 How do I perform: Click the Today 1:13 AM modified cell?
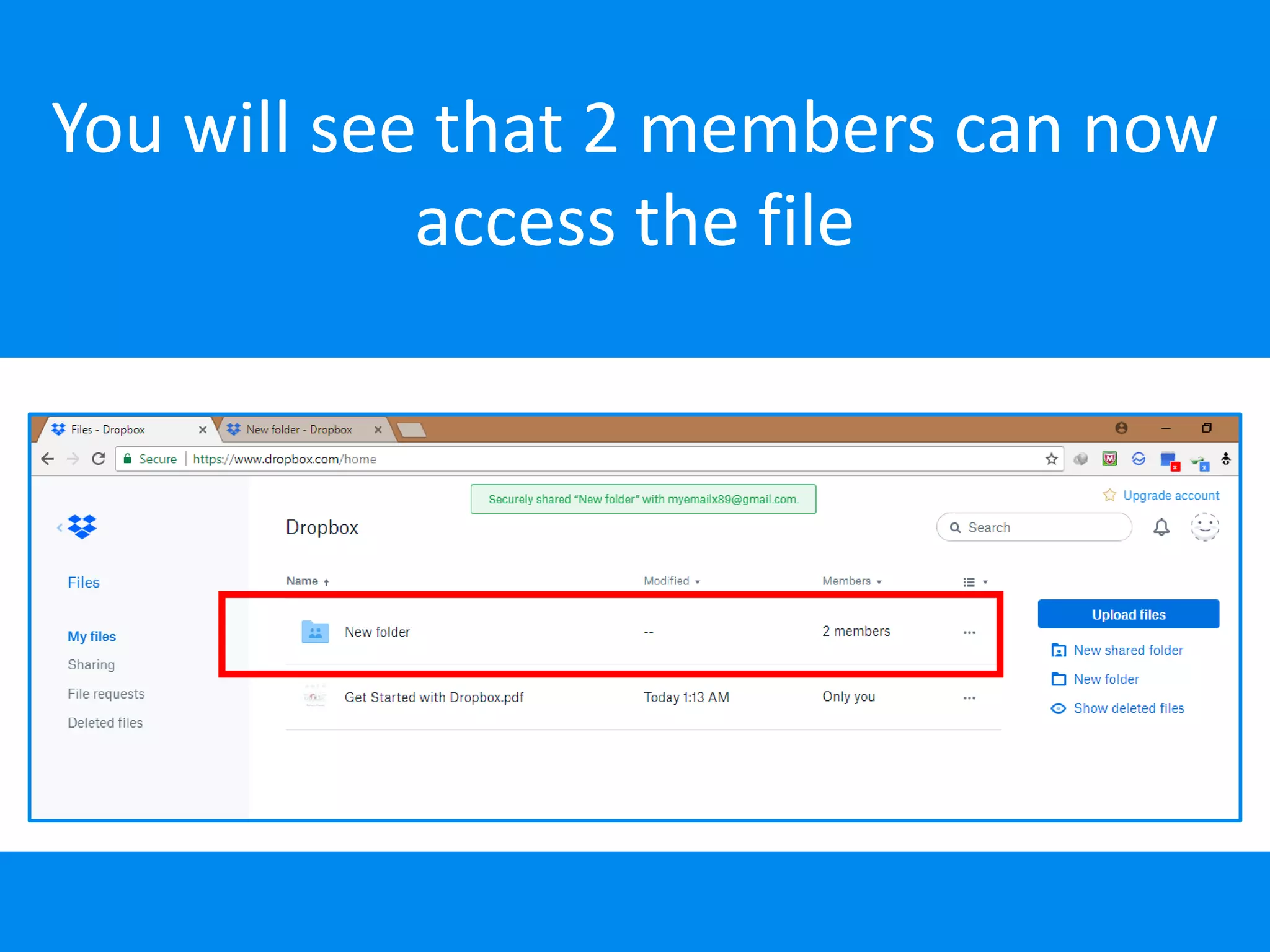[686, 697]
